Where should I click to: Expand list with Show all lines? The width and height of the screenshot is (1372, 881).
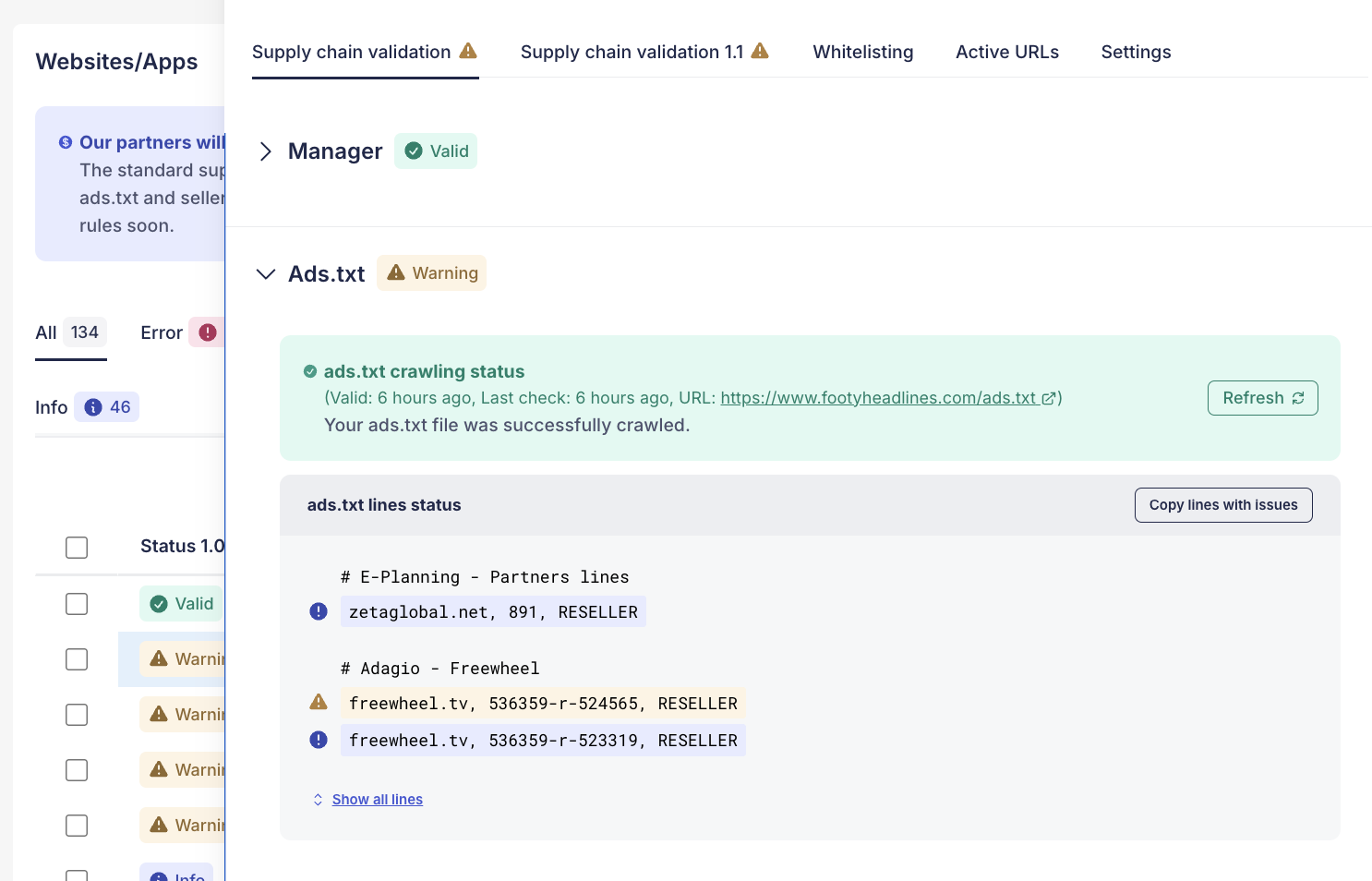pyautogui.click(x=377, y=800)
